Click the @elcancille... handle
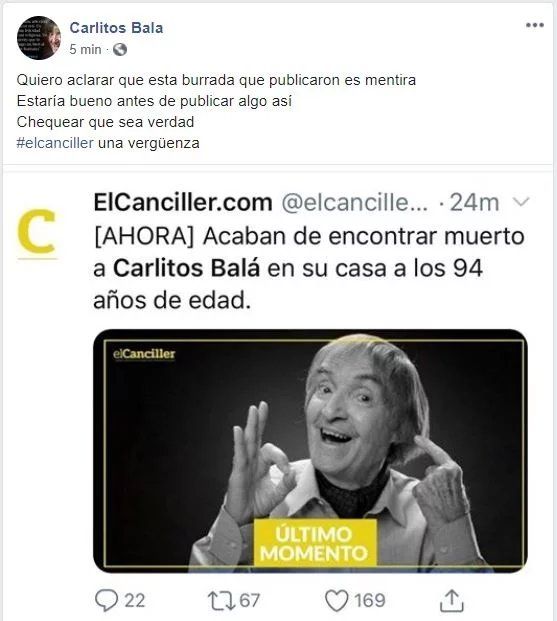Viewport: 557px width, 621px height. (x=355, y=203)
